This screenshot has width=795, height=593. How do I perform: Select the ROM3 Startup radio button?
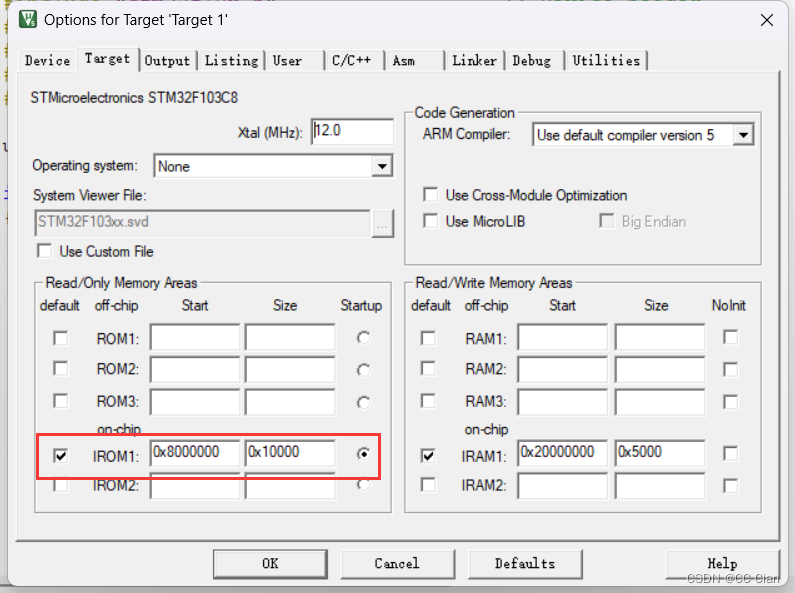tap(363, 402)
